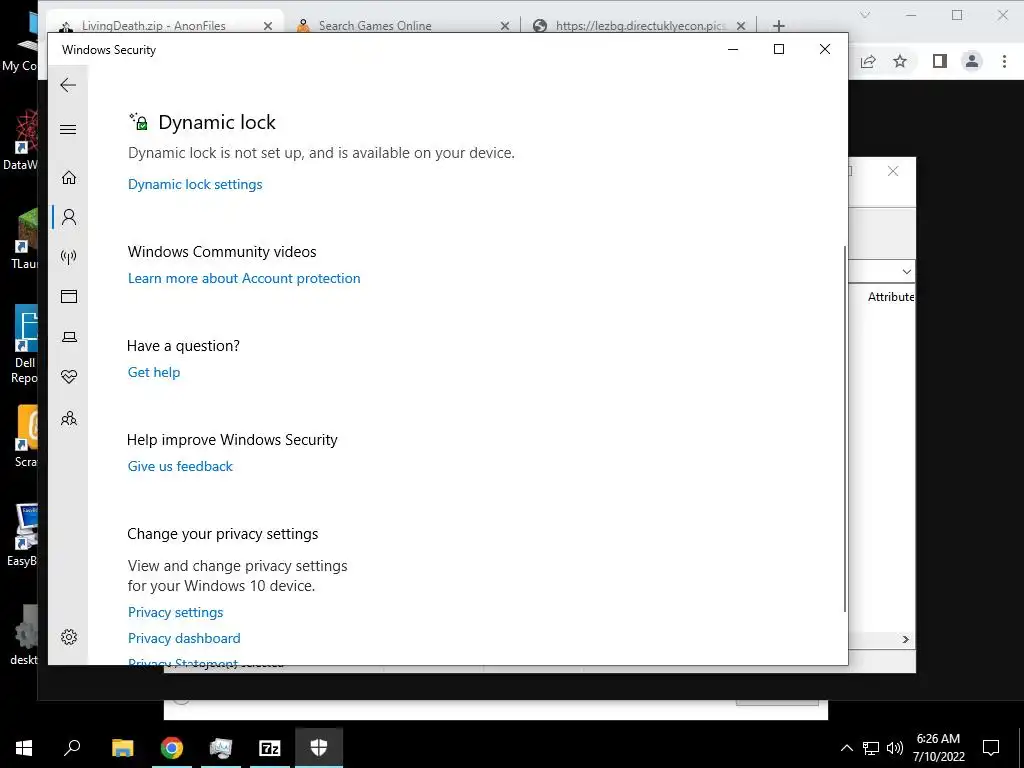Open the Privacy settings link
The height and width of the screenshot is (768, 1024).
pos(175,613)
